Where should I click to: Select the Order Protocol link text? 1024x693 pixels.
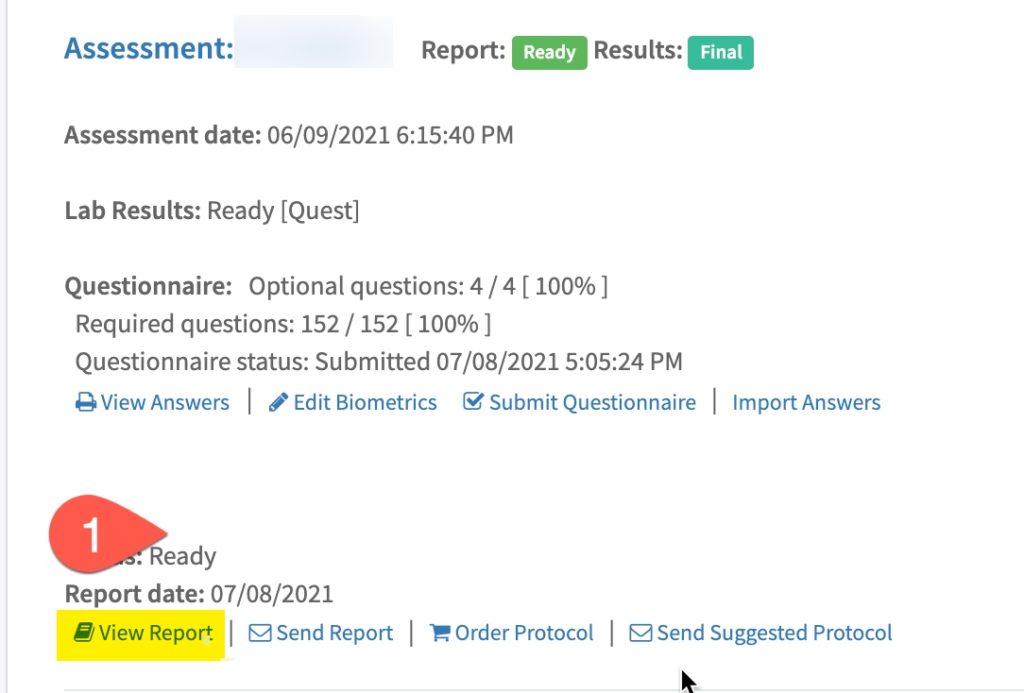[x=524, y=633]
